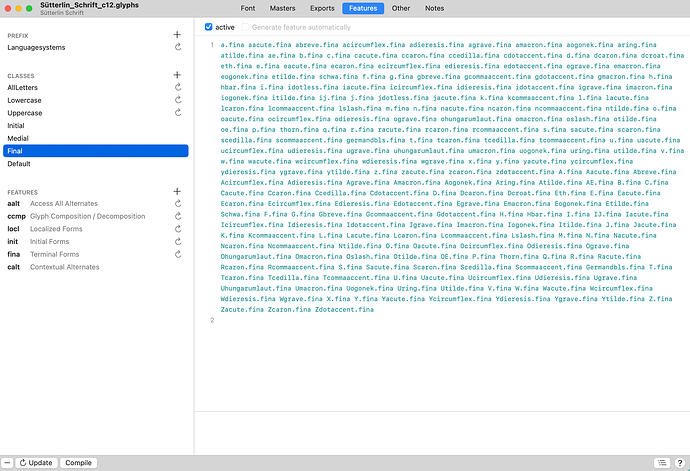The width and height of the screenshot is (690, 471).
Task: Select the Features tab
Action: pos(363,8)
